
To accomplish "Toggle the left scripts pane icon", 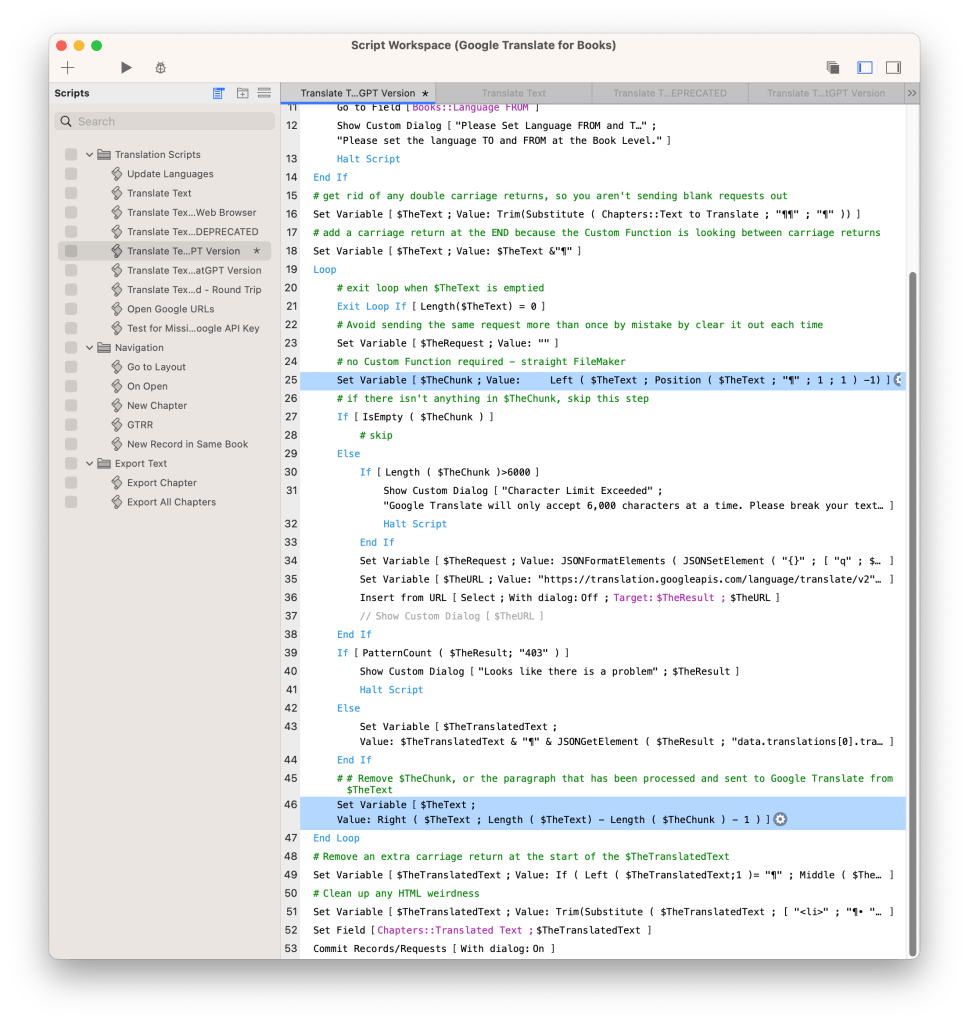I will point(865,68).
